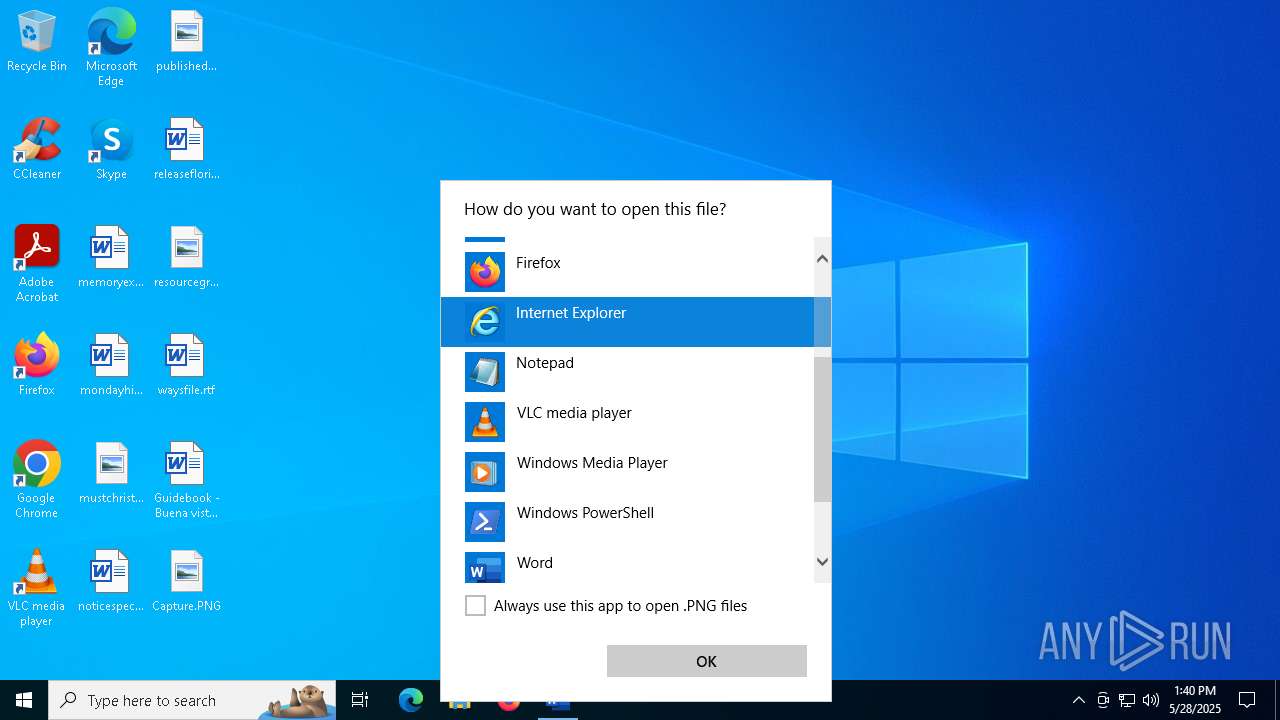The height and width of the screenshot is (720, 1280).
Task: Pick VLC media player in the dialog list
Action: [x=627, y=422]
